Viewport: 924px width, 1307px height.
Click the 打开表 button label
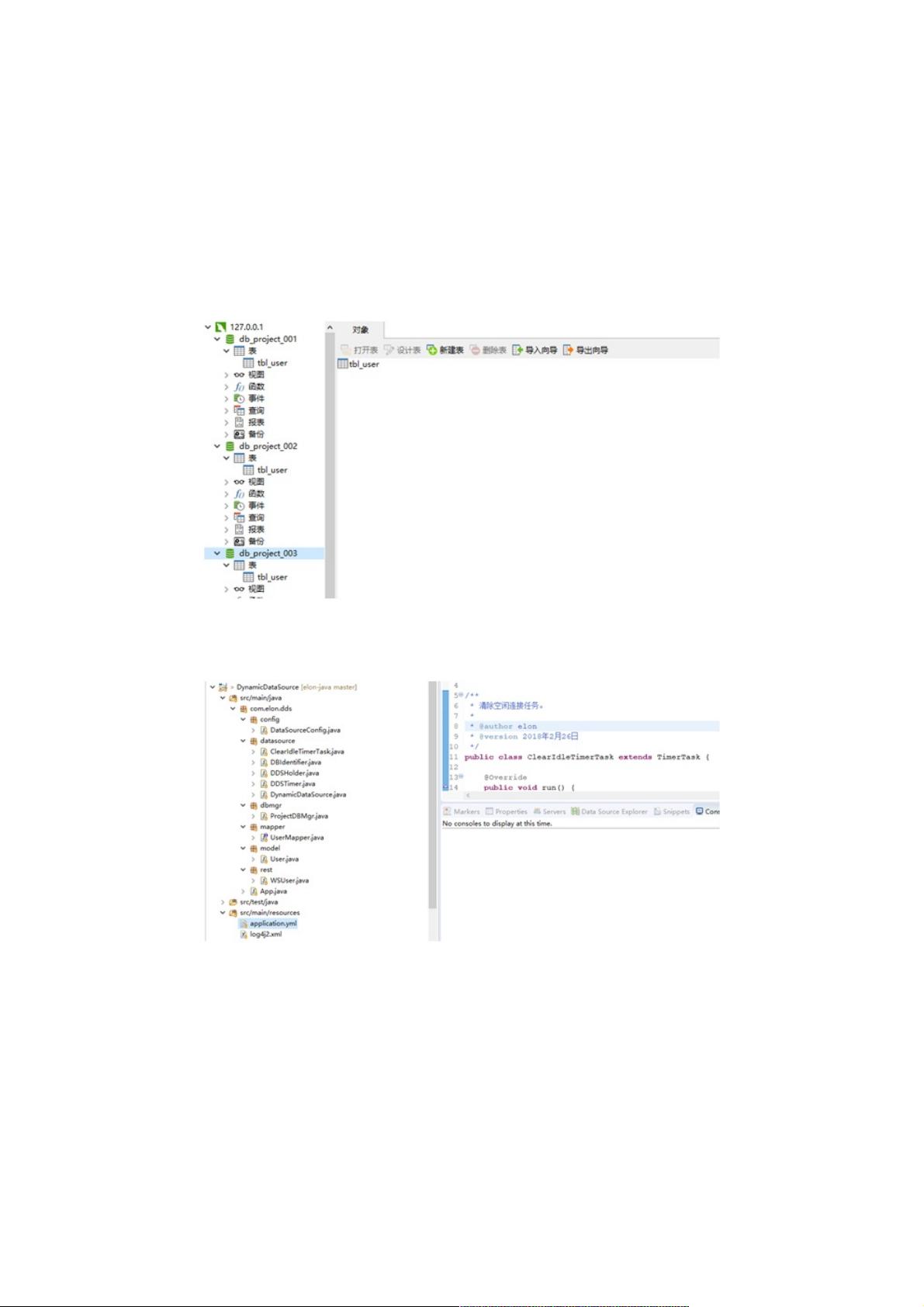(365, 351)
